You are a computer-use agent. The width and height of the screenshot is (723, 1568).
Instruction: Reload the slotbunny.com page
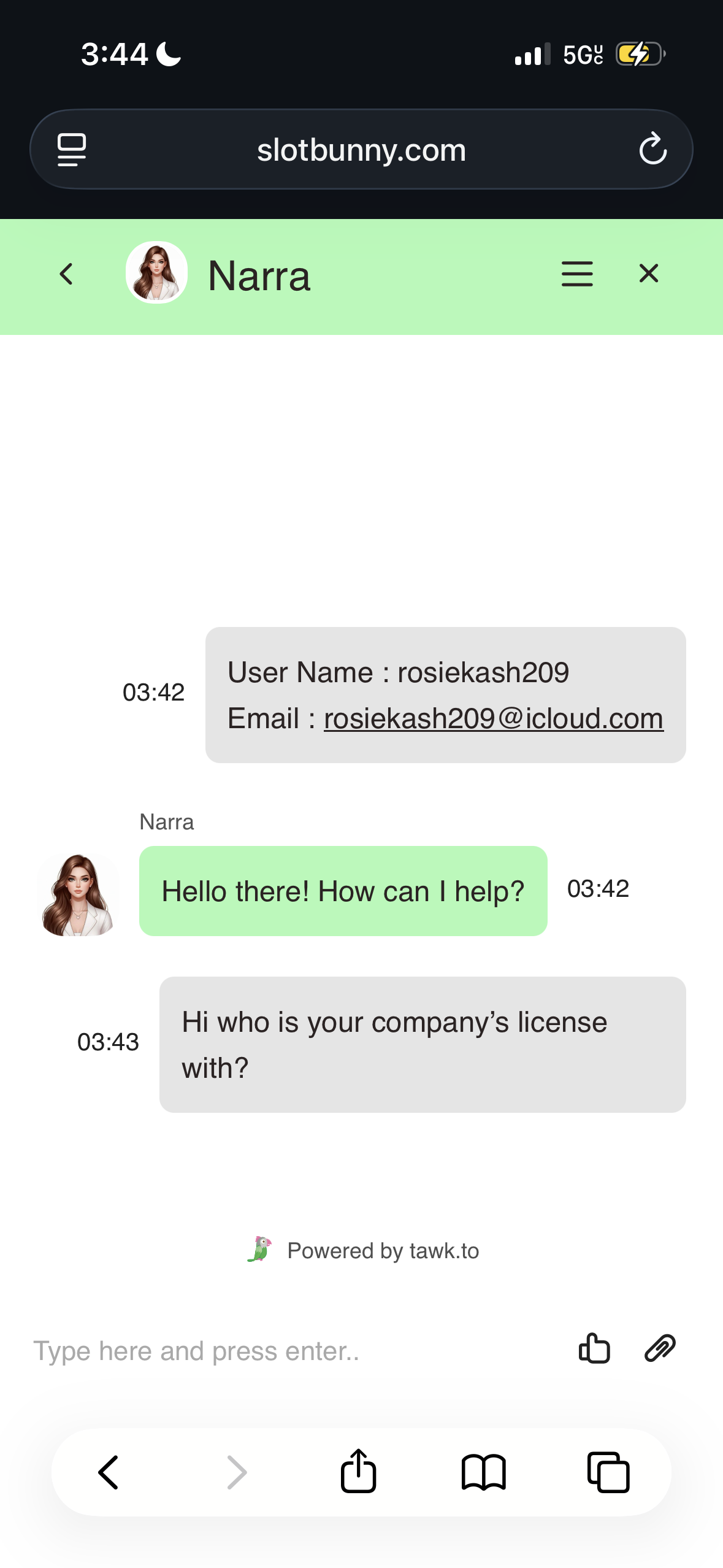coord(652,149)
